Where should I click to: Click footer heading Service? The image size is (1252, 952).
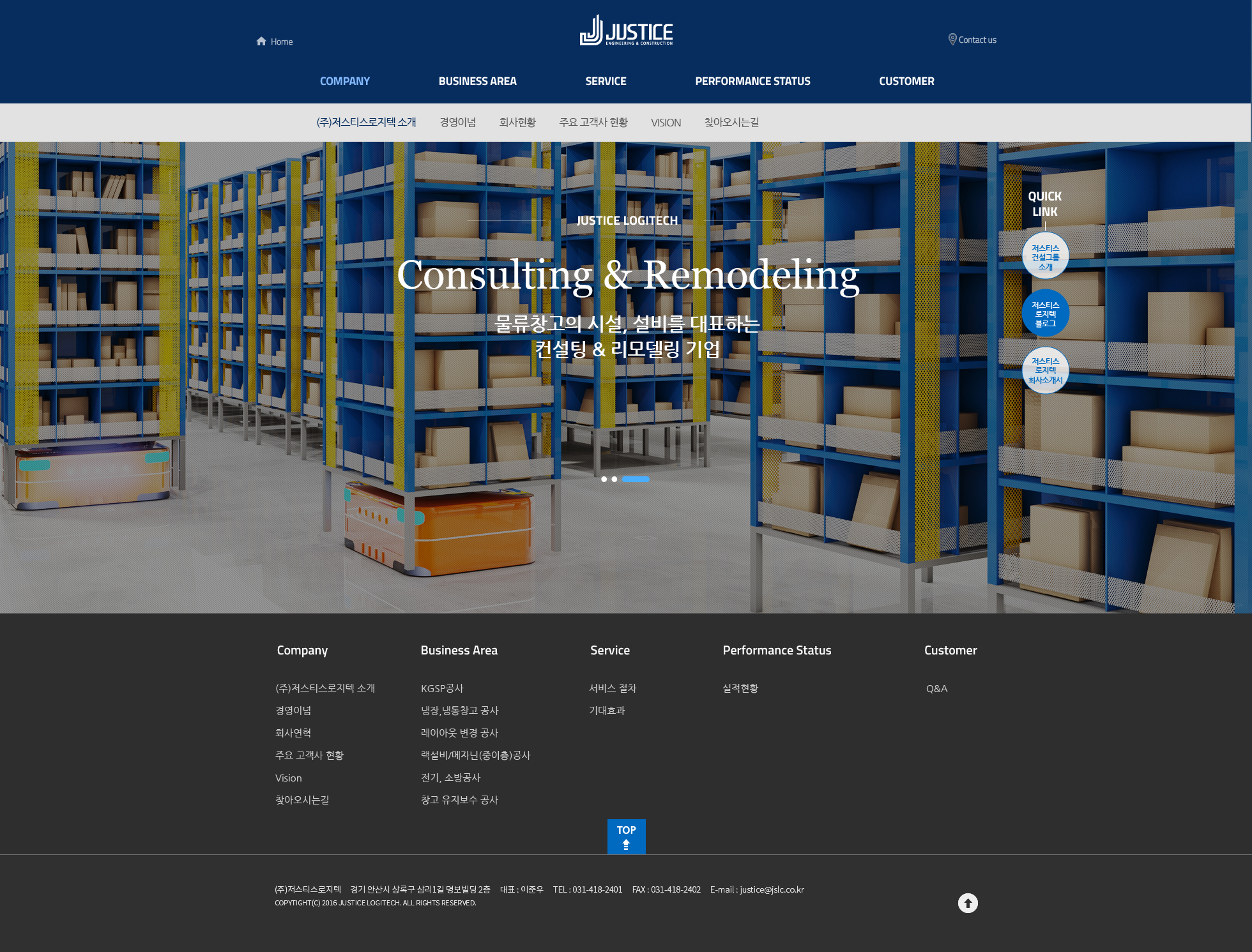coord(610,650)
